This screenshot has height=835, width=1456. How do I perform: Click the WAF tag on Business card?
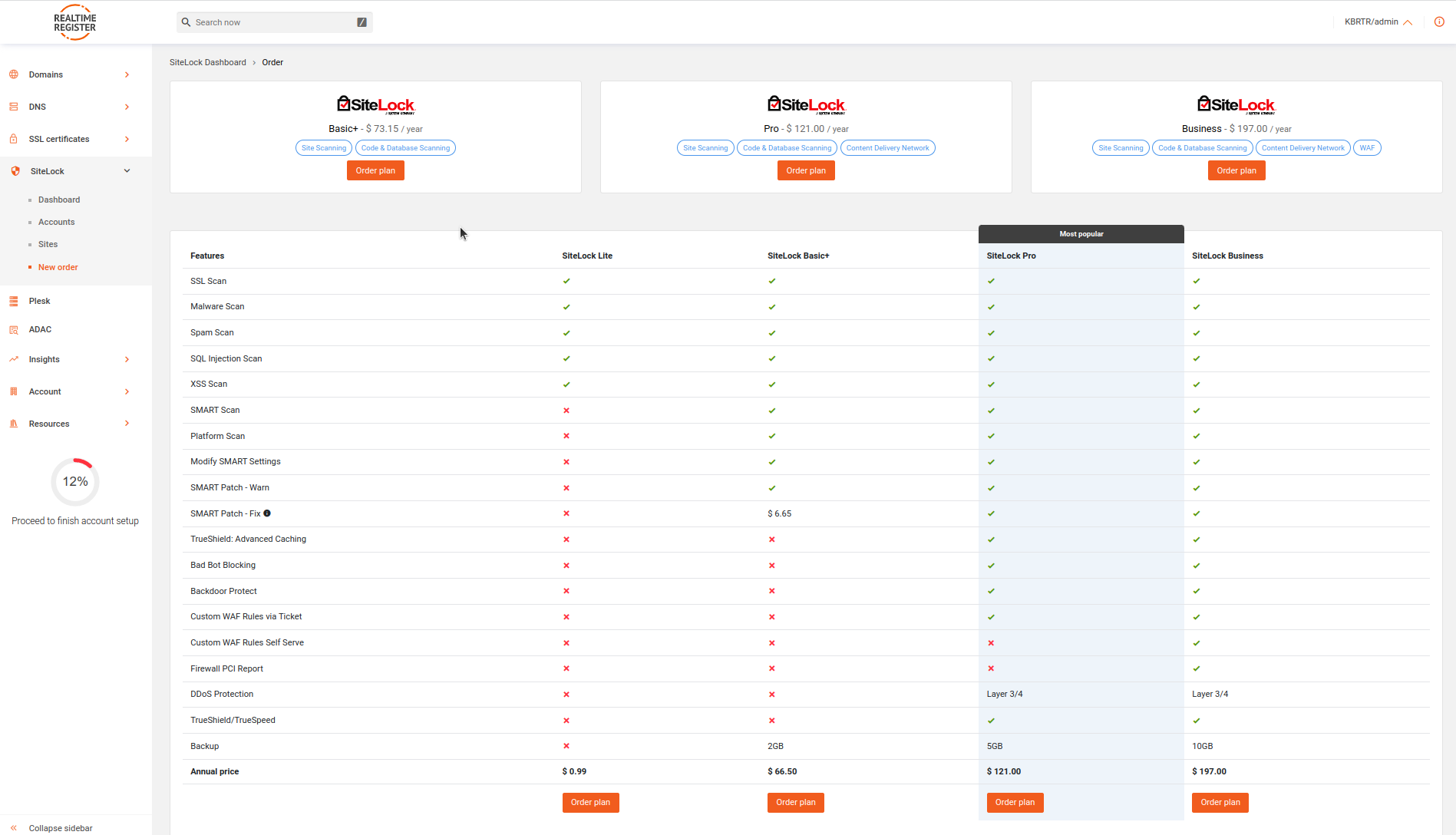point(1367,148)
